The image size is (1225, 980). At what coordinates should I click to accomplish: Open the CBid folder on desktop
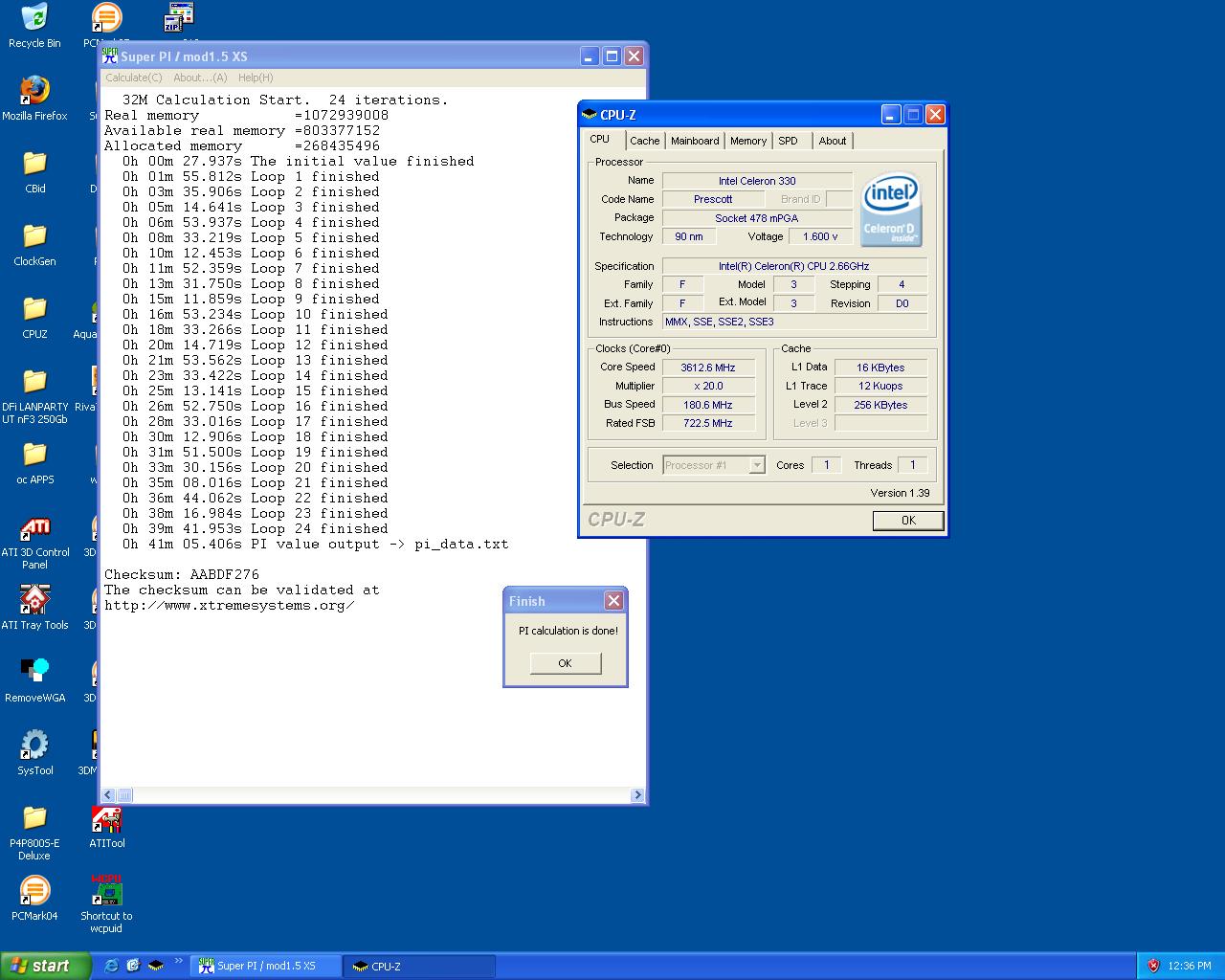coord(34,170)
